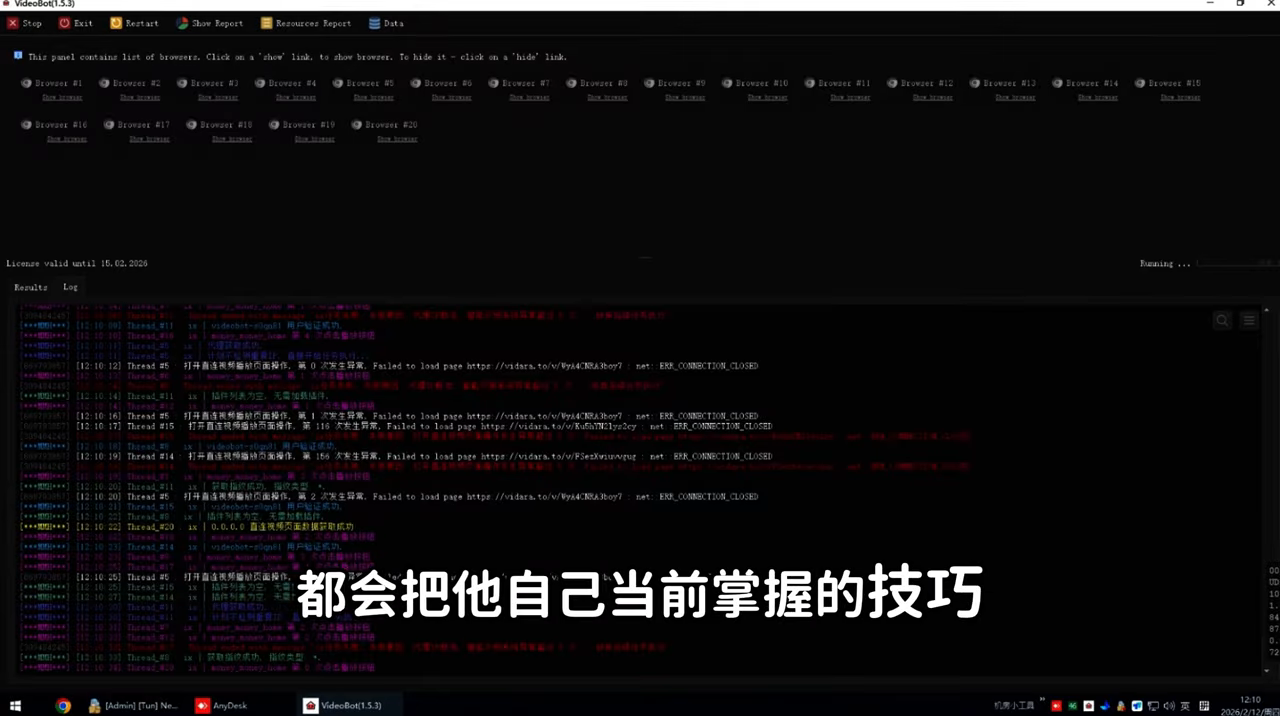This screenshot has width=1280, height=716.
Task: Show browser link under Browser #14
Action: point(1097,98)
